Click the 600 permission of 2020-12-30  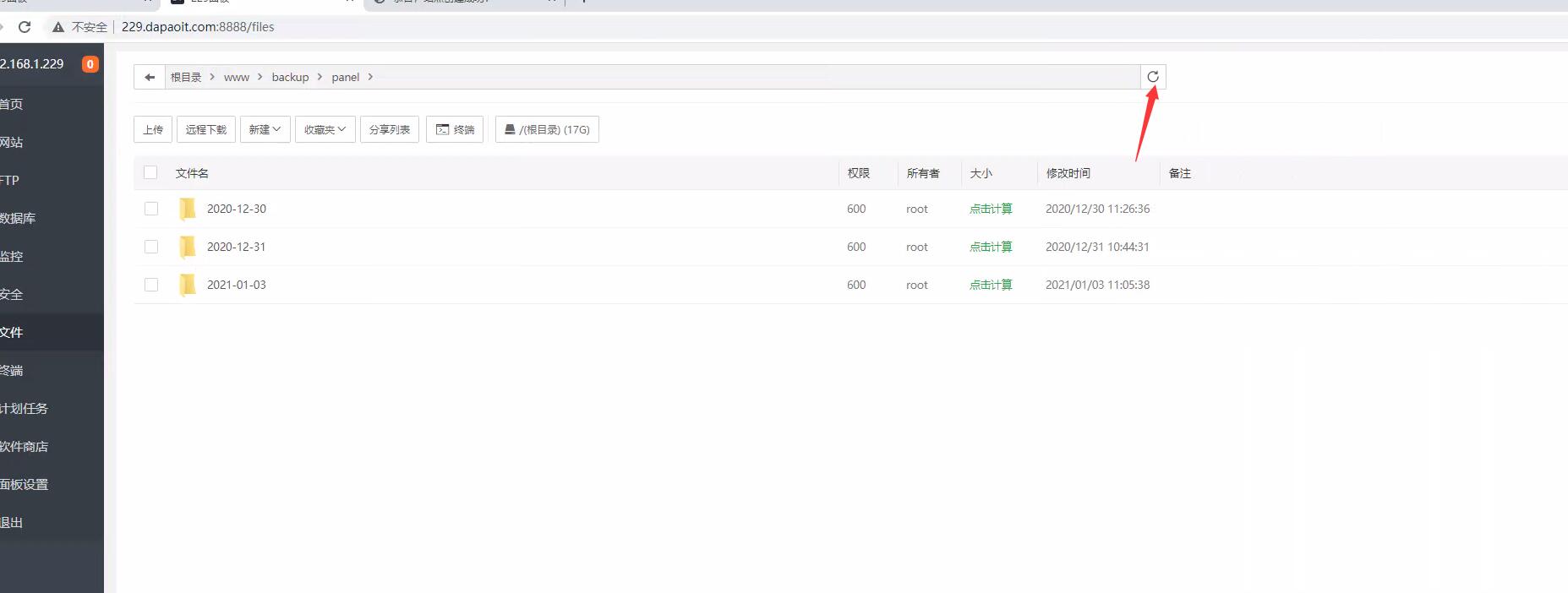(x=856, y=209)
